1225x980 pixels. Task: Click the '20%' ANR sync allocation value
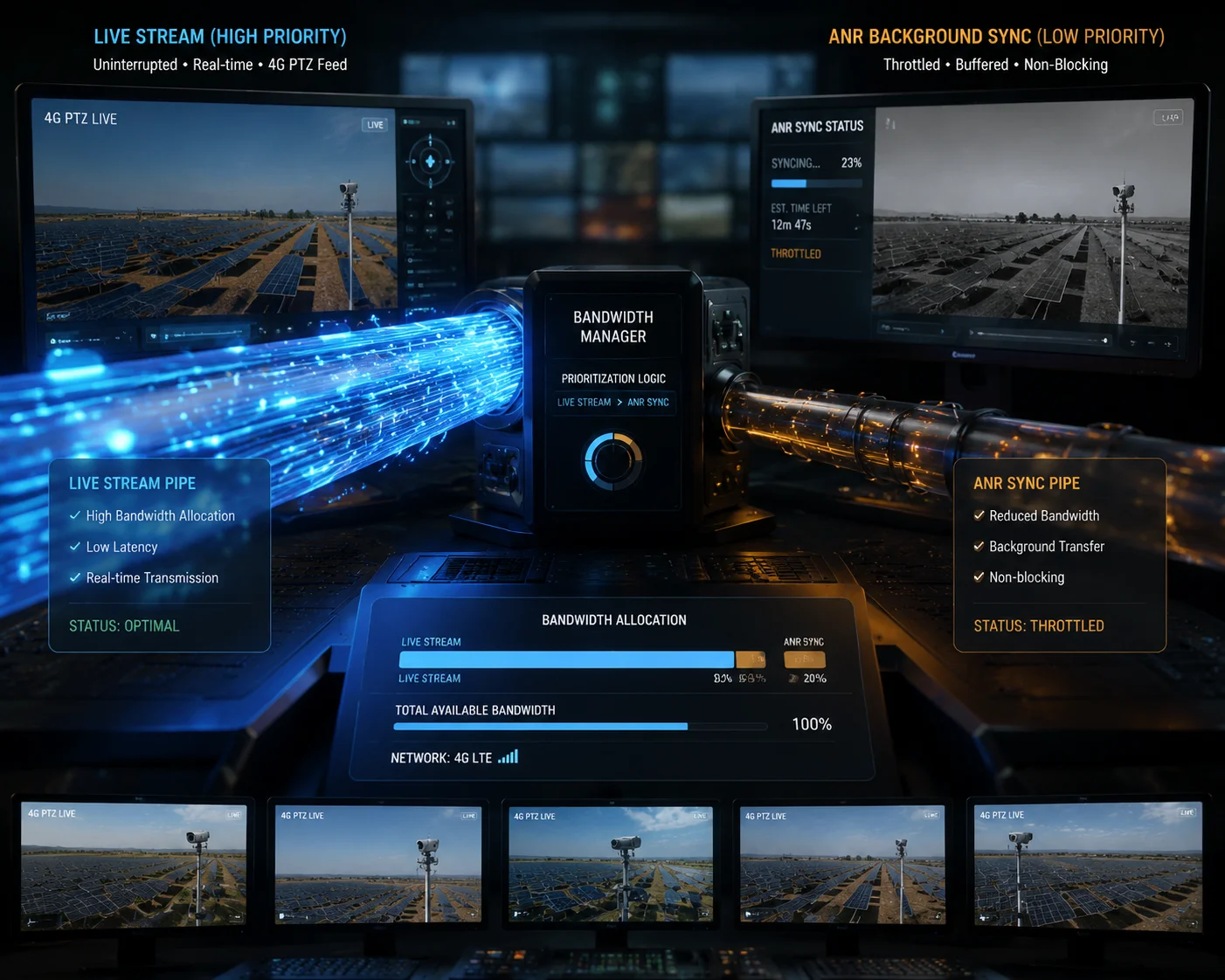pyautogui.click(x=814, y=679)
